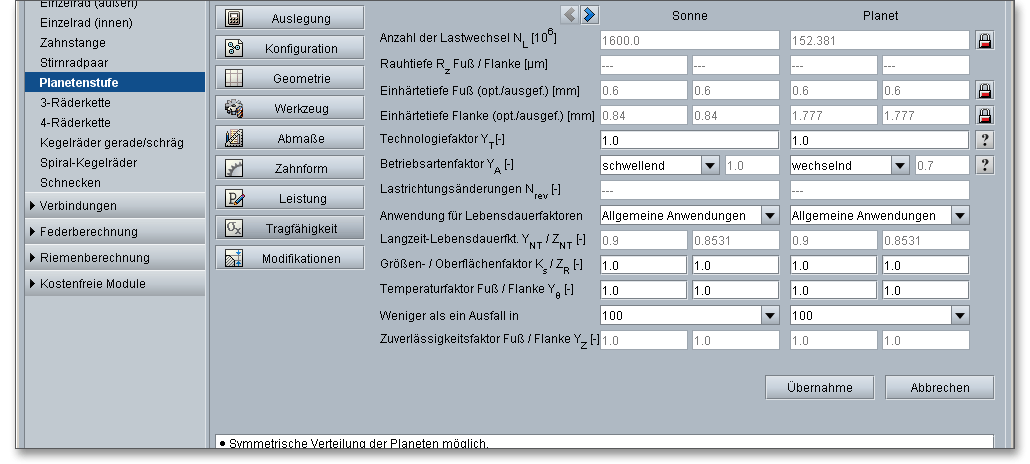Open help for Technologiefaktor row
The image size is (1030, 464).
[985, 140]
